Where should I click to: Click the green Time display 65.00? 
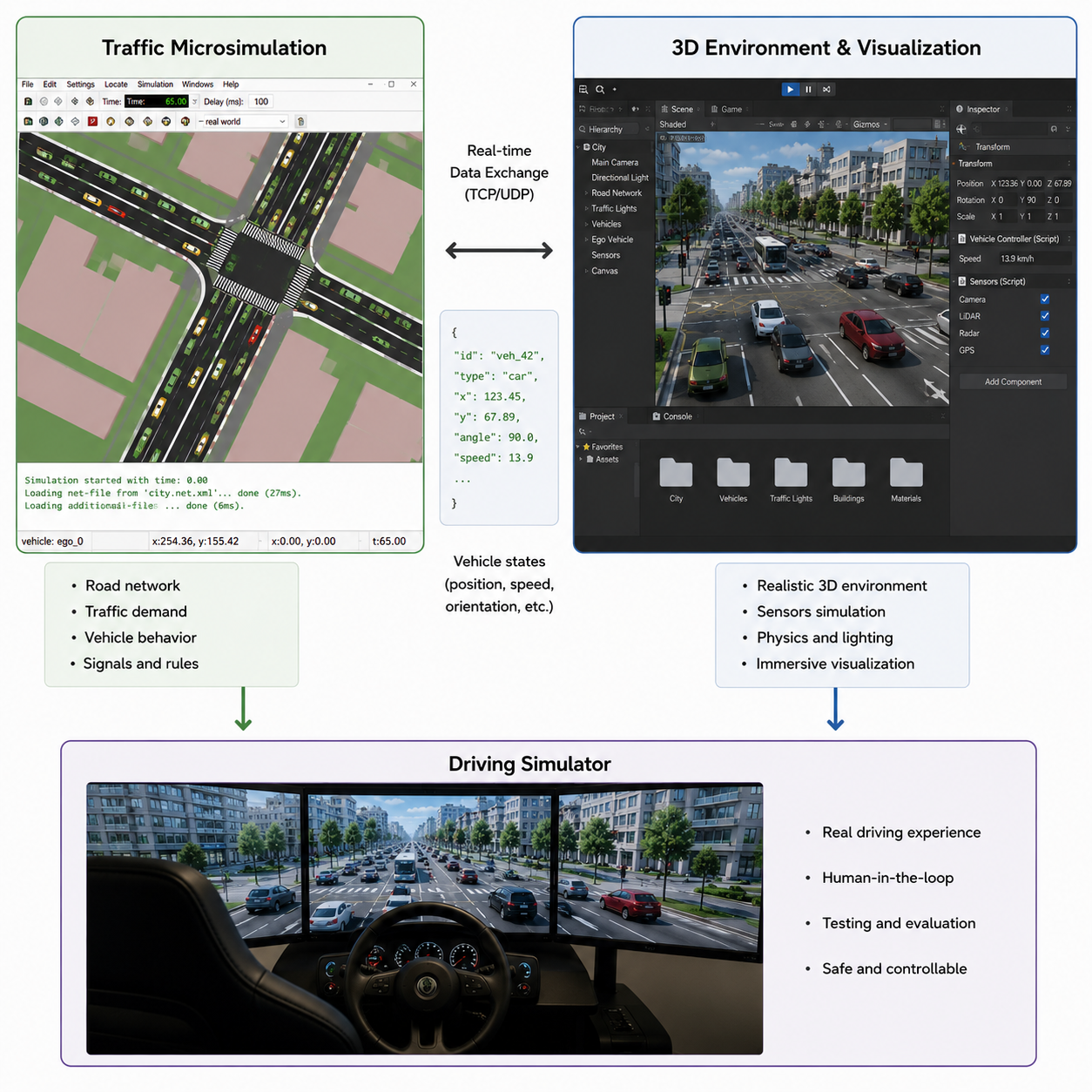click(x=157, y=102)
